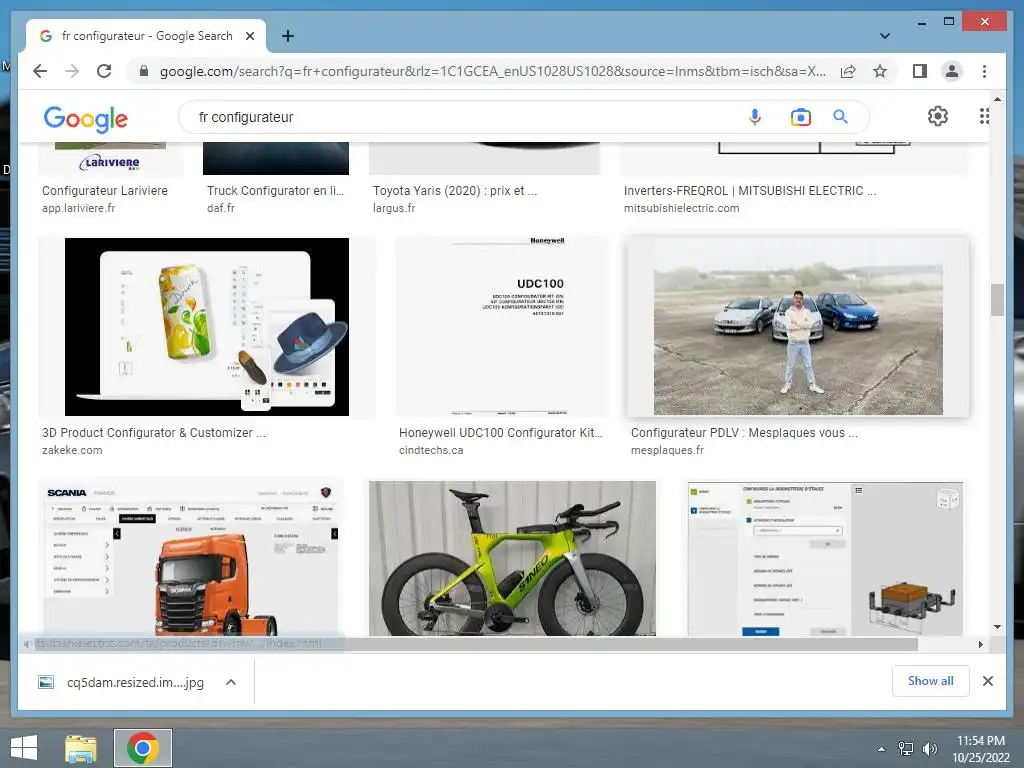Open daf.fr source link
The height and width of the screenshot is (768, 1024).
pyautogui.click(x=221, y=208)
